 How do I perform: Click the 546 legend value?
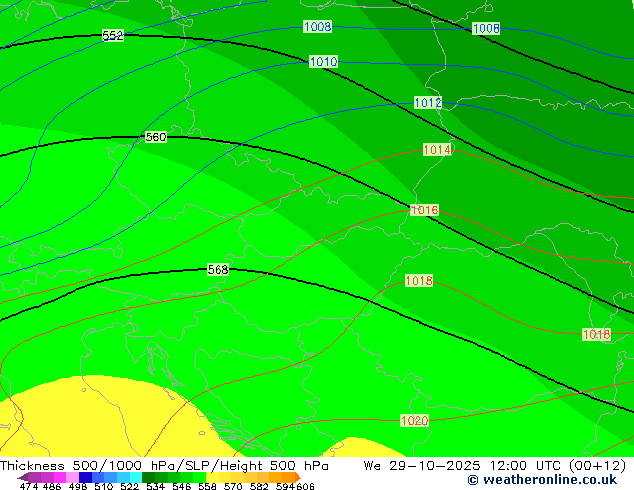point(182,486)
